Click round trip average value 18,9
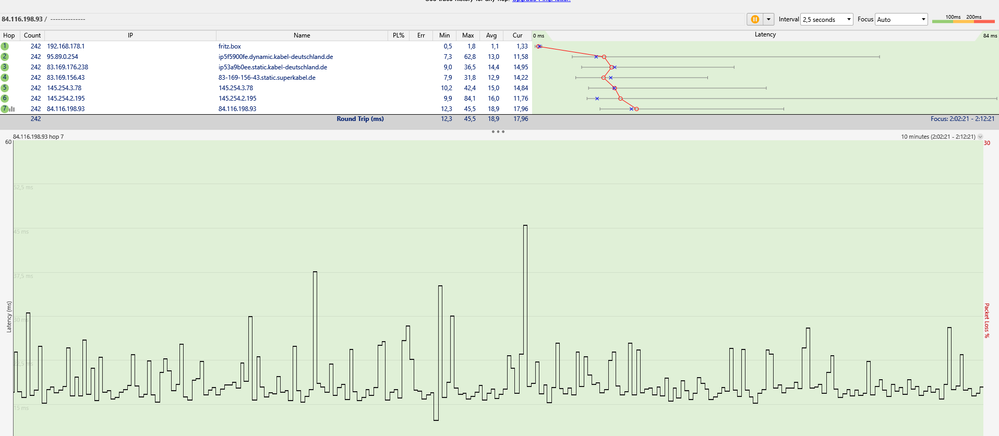999x436 pixels. [x=494, y=119]
